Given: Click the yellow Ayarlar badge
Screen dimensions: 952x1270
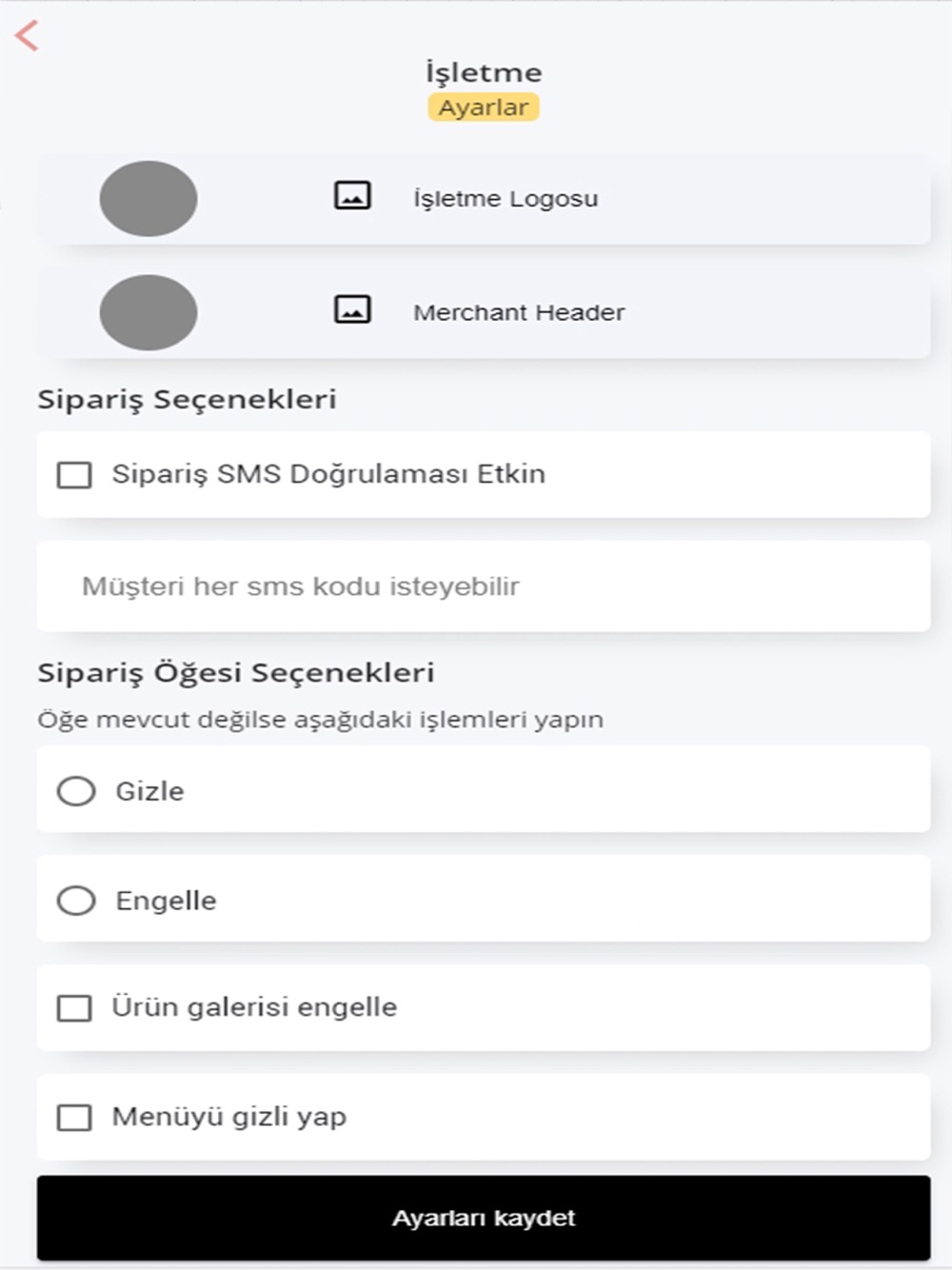Looking at the screenshot, I should pyautogui.click(x=484, y=108).
